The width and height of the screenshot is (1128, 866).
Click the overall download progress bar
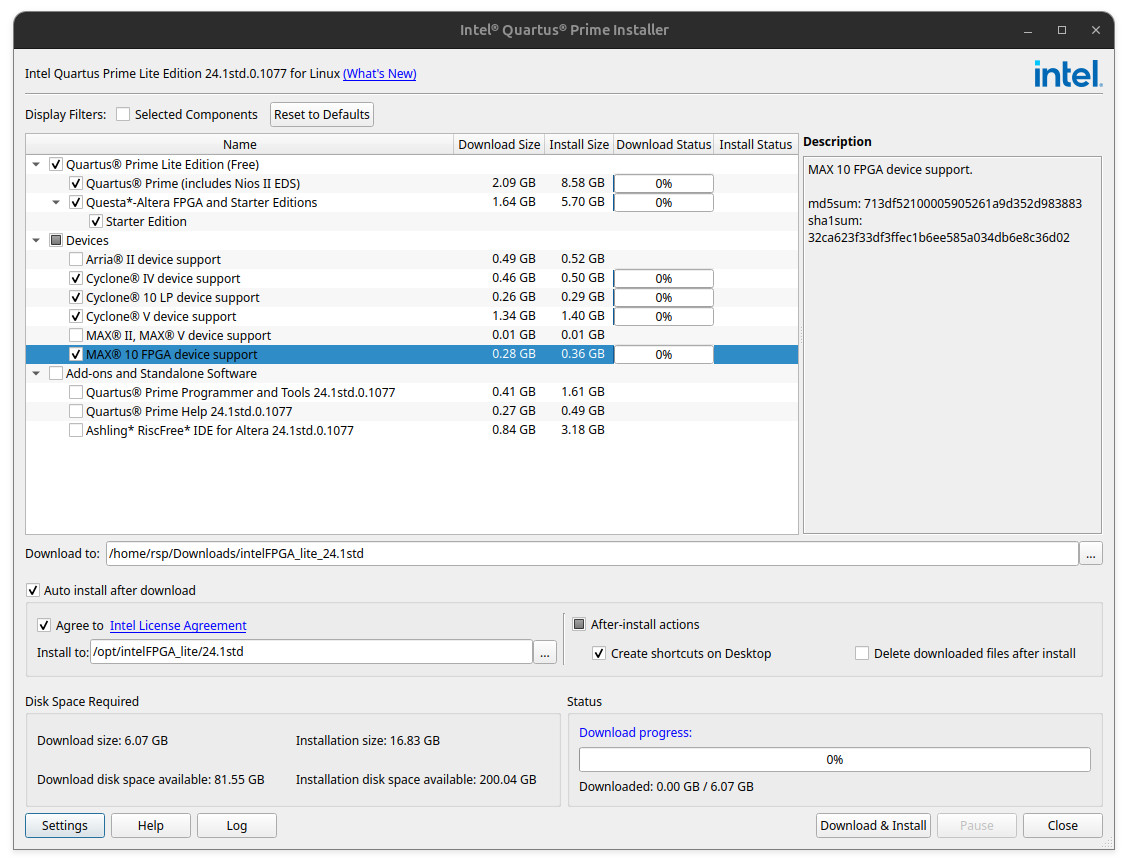point(834,760)
